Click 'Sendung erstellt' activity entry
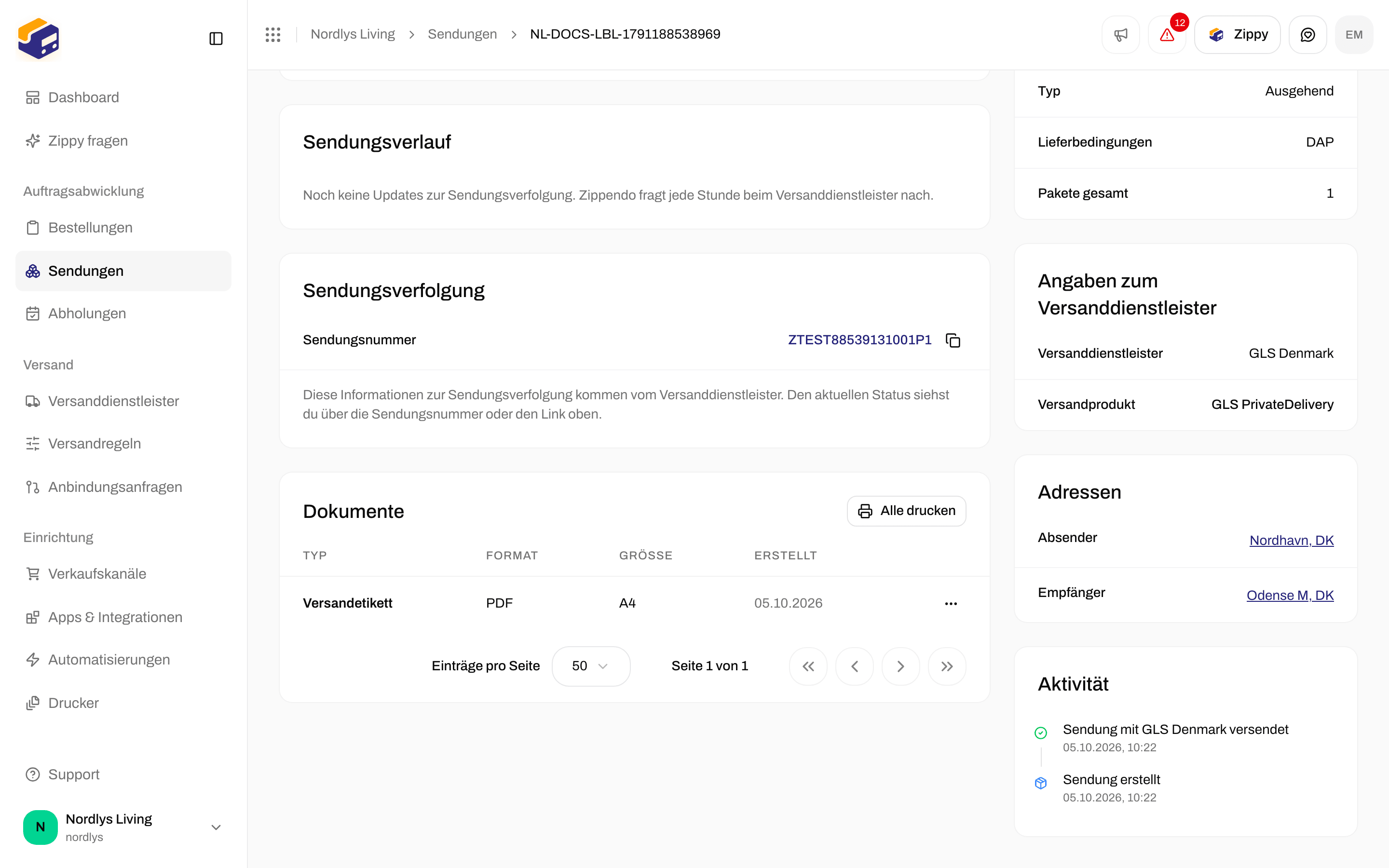Screen dimensions: 1389x868 point(1111,780)
